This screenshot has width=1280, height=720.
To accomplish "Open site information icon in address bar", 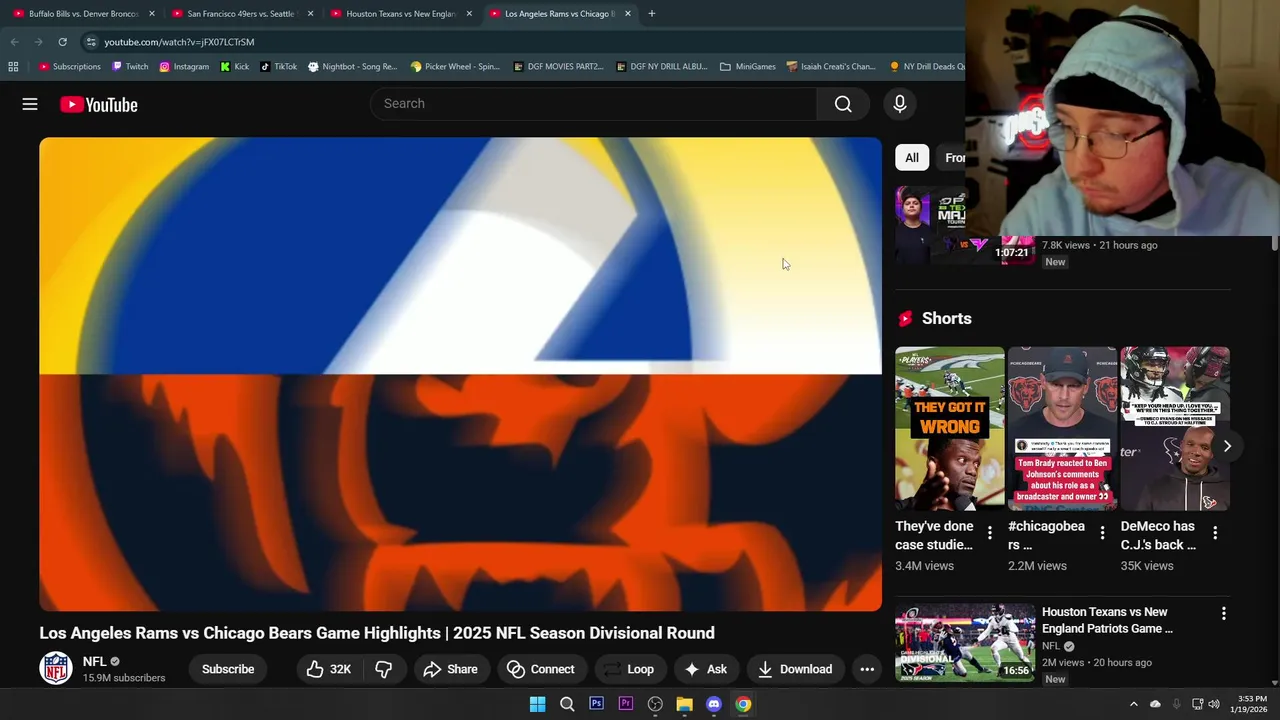I will [x=91, y=42].
